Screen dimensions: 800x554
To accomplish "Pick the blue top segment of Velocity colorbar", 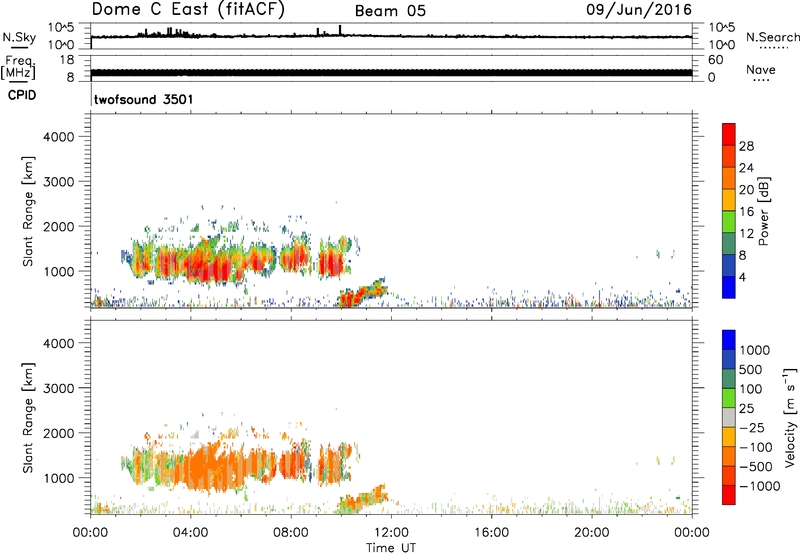I will 729,340.
